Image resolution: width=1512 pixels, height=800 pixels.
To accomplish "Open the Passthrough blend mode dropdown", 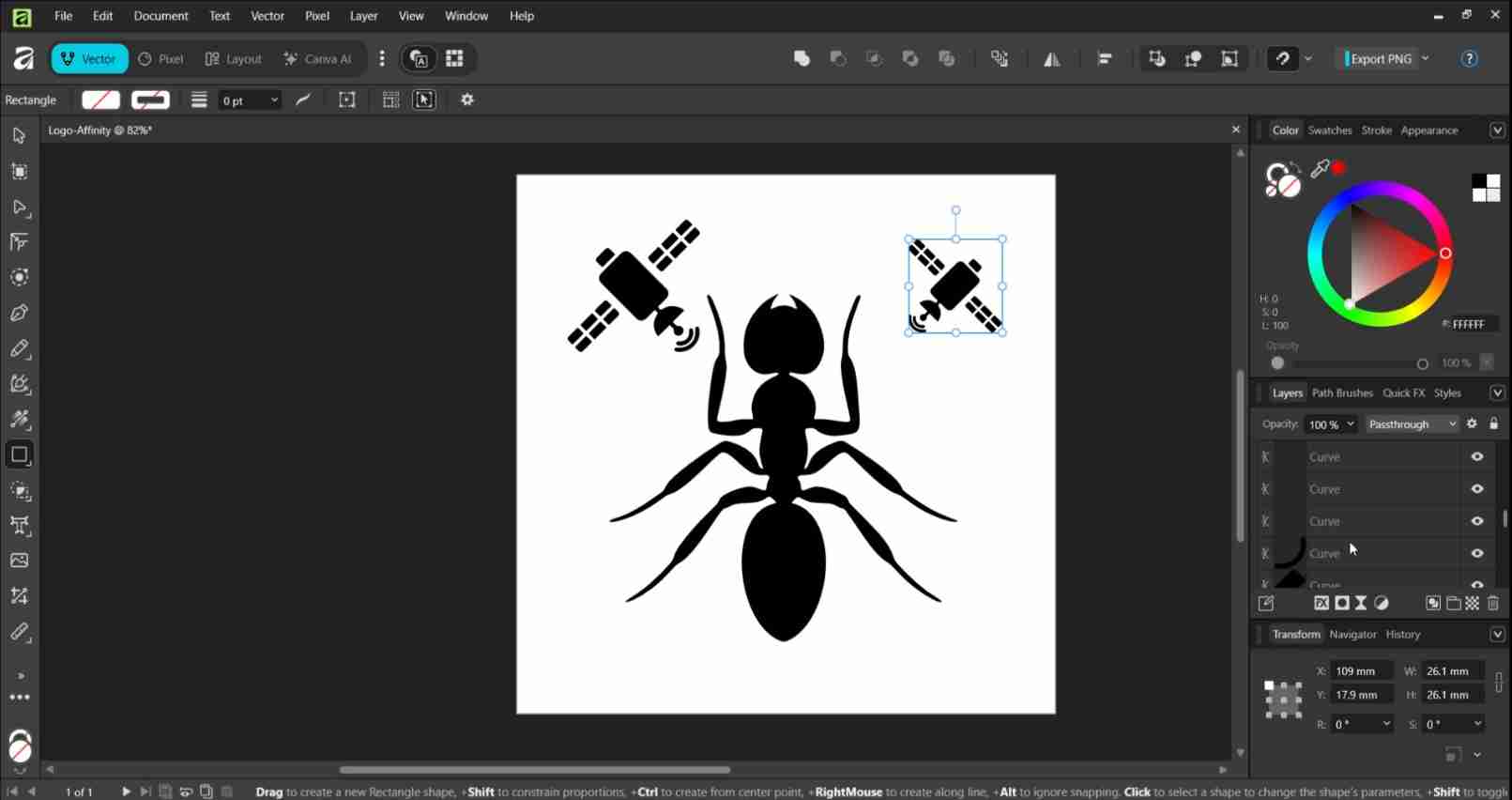I will pos(1413,424).
